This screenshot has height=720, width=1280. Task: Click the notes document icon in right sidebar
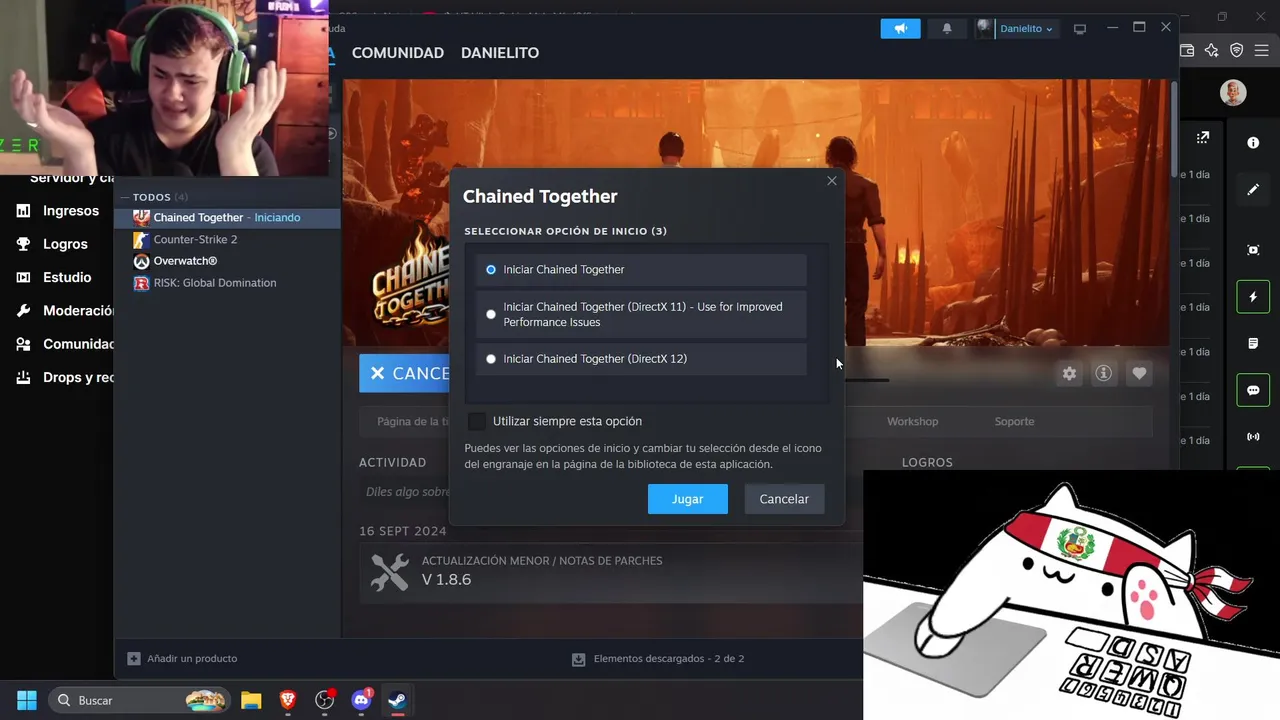point(1253,344)
